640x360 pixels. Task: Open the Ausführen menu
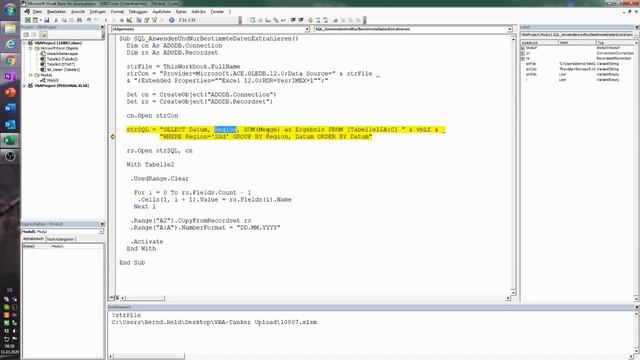162,12
